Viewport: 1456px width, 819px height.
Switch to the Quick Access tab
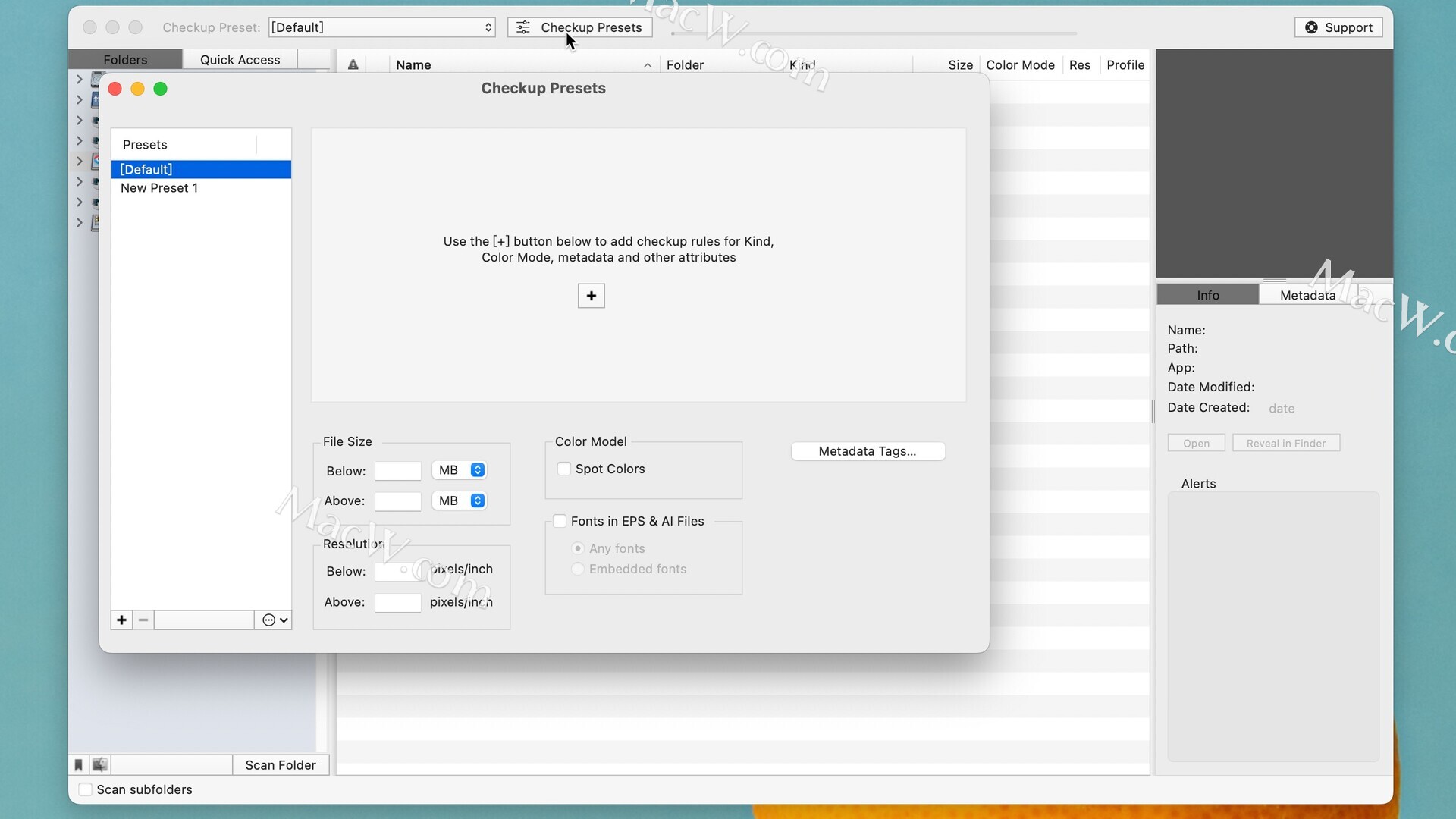(x=240, y=60)
